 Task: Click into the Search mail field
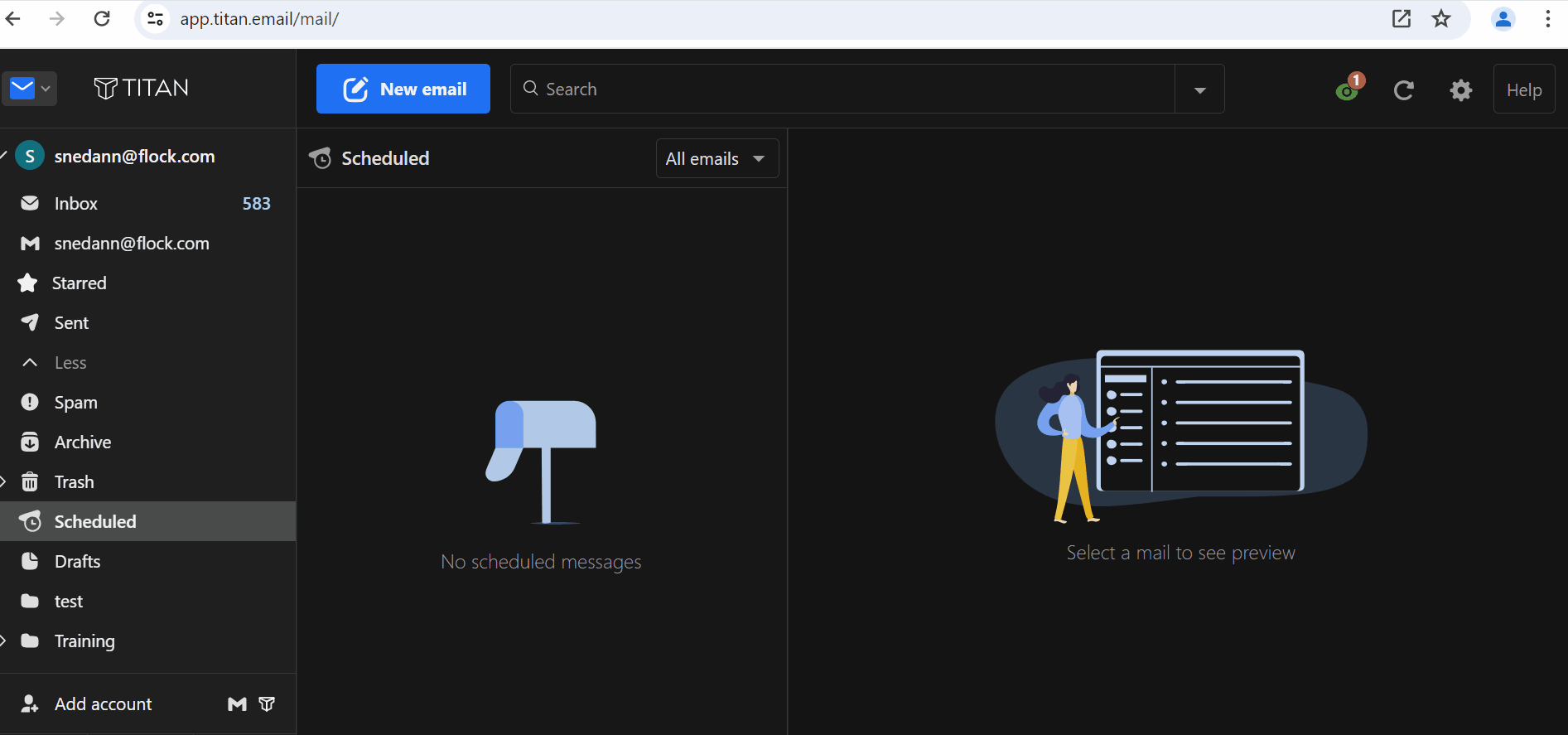pos(842,89)
